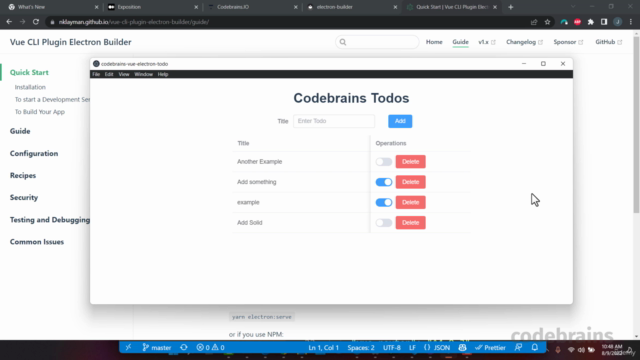Open the Adblock extension icon
The height and width of the screenshot is (360, 640).
click(577, 22)
